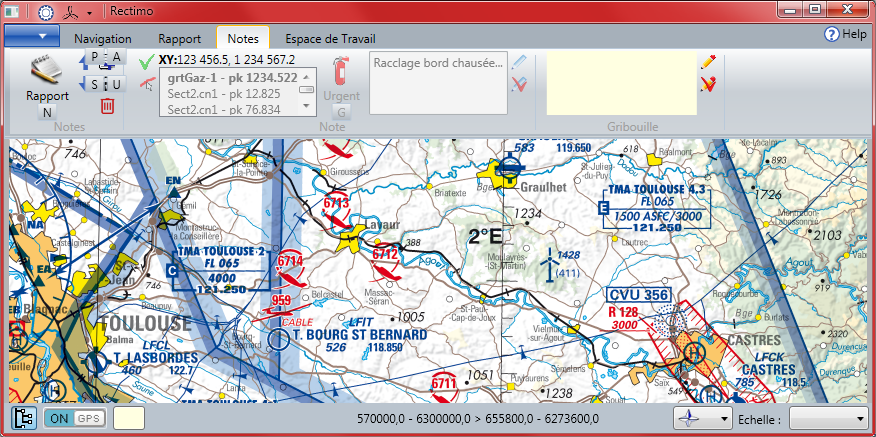Select list row grtGaz-1 - pk 1234.522
Image resolution: width=876 pixels, height=437 pixels.
[232, 78]
